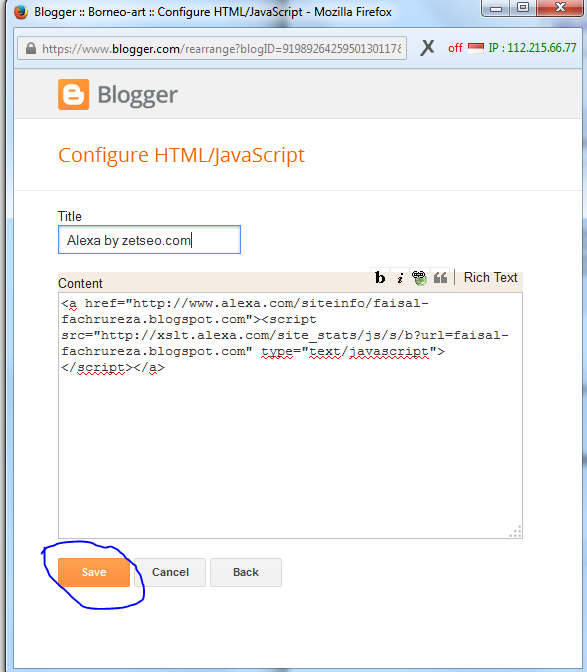Image resolution: width=587 pixels, height=672 pixels.
Task: Click the stop loading X icon
Action: [427, 48]
